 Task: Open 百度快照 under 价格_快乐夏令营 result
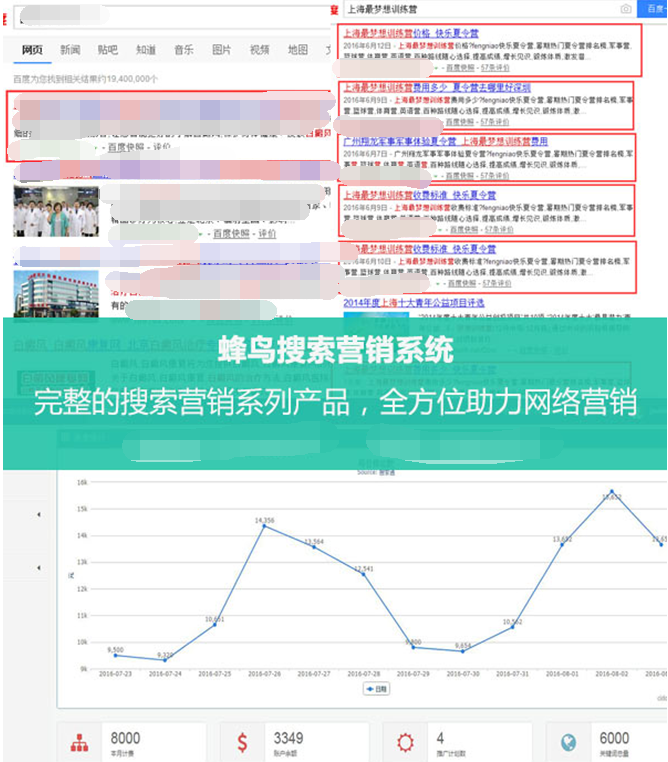(460, 68)
